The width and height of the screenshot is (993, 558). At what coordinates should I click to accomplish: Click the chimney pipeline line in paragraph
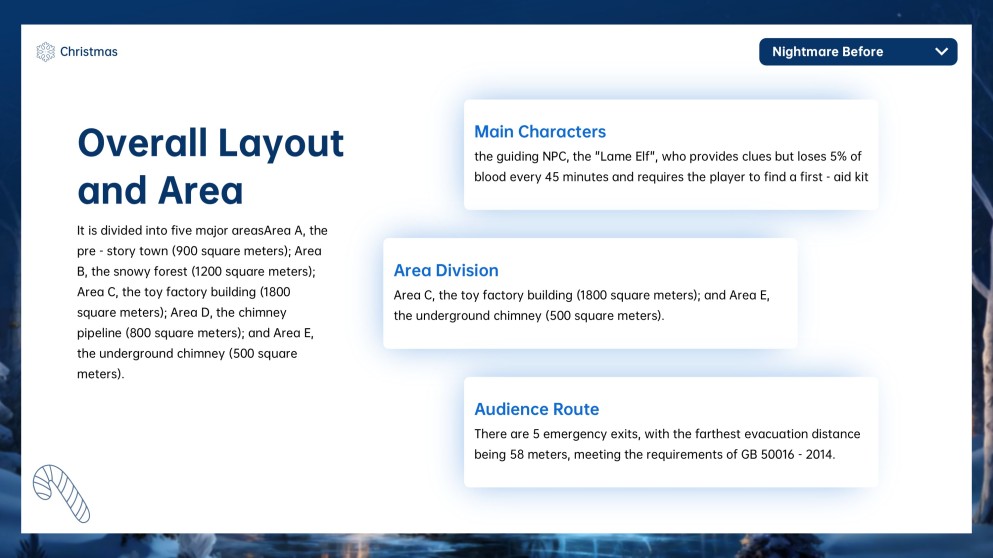click(x=120, y=333)
